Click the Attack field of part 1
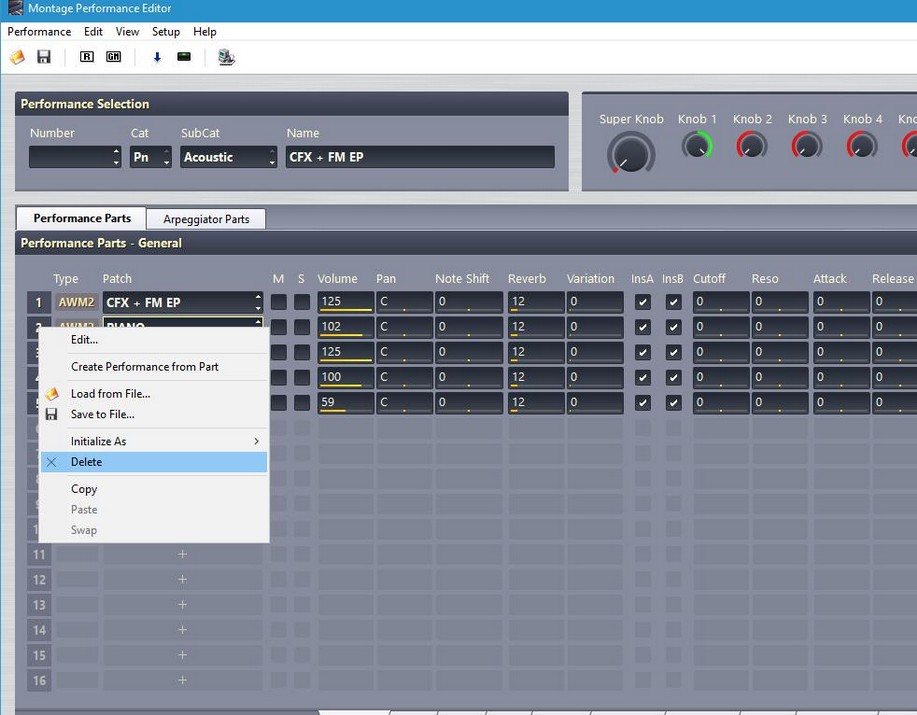This screenshot has width=917, height=715. tap(841, 302)
